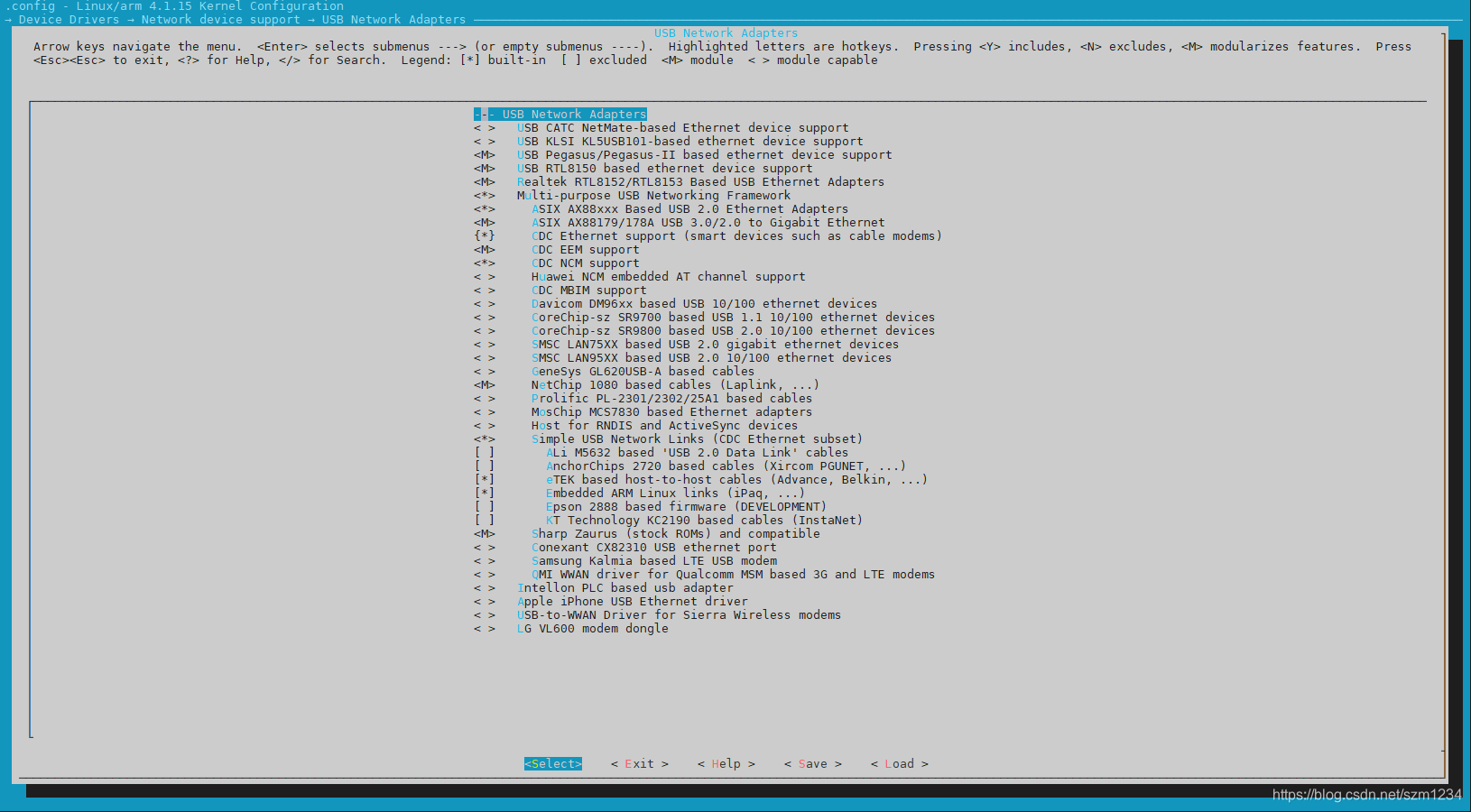Select SMSC LAN75XX gigabit ethernet devices entry
The width and height of the screenshot is (1471, 812).
coord(716,345)
